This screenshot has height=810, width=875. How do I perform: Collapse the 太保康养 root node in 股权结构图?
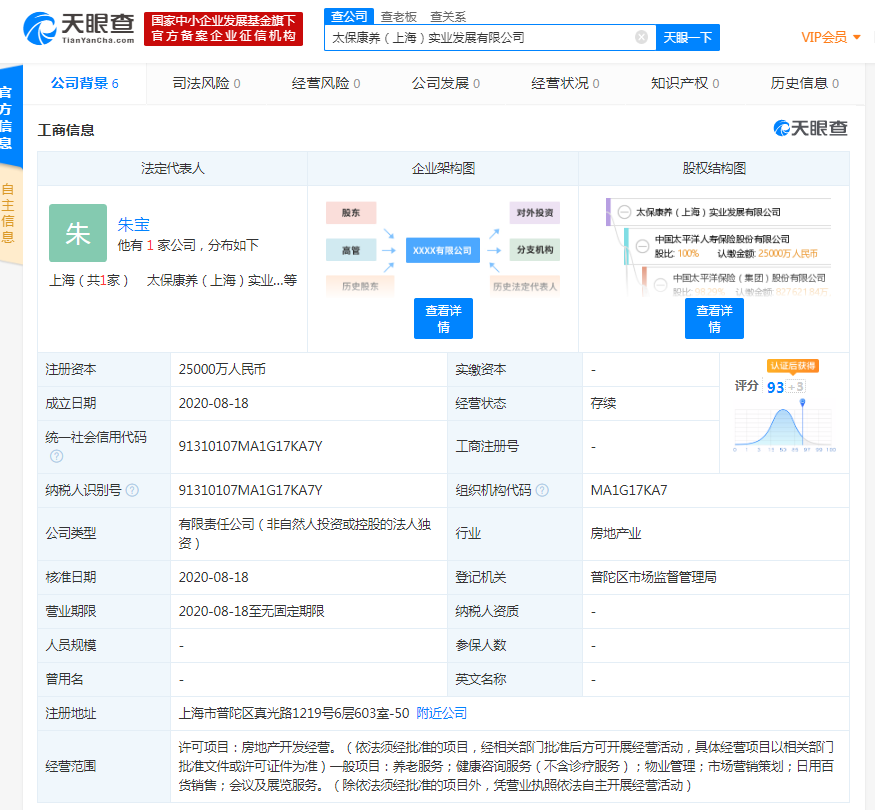pos(624,212)
